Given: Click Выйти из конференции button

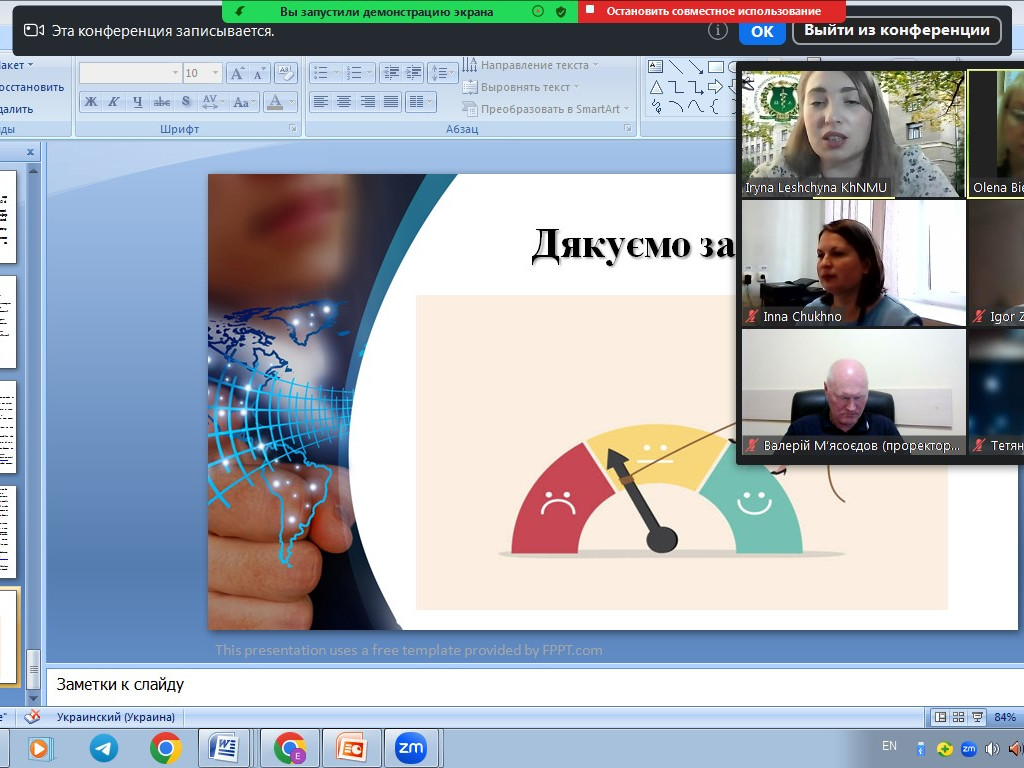Looking at the screenshot, I should pos(897,31).
